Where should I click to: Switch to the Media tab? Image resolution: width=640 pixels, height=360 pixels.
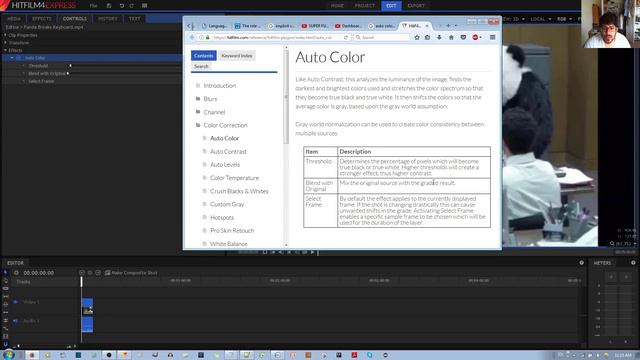[14, 19]
